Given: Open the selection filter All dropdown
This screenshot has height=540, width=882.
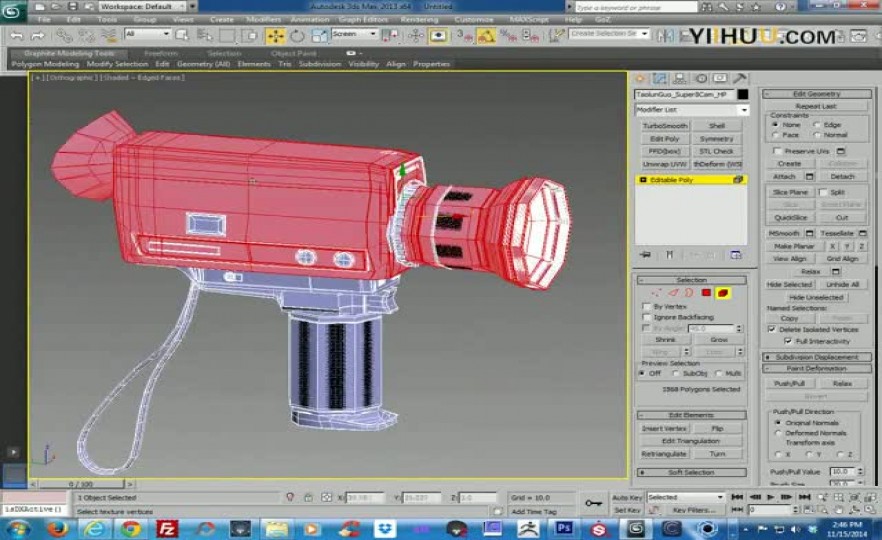Looking at the screenshot, I should point(147,34).
